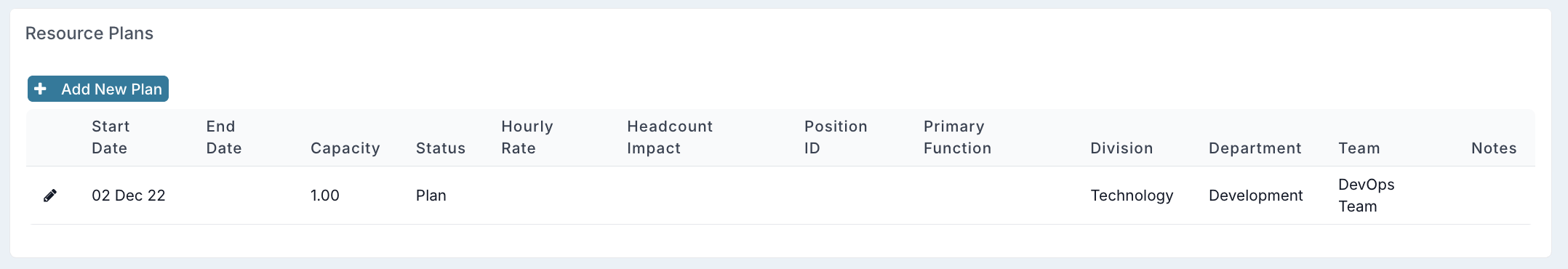This screenshot has height=269, width=1568.
Task: Click the Division column header
Action: click(x=1121, y=148)
